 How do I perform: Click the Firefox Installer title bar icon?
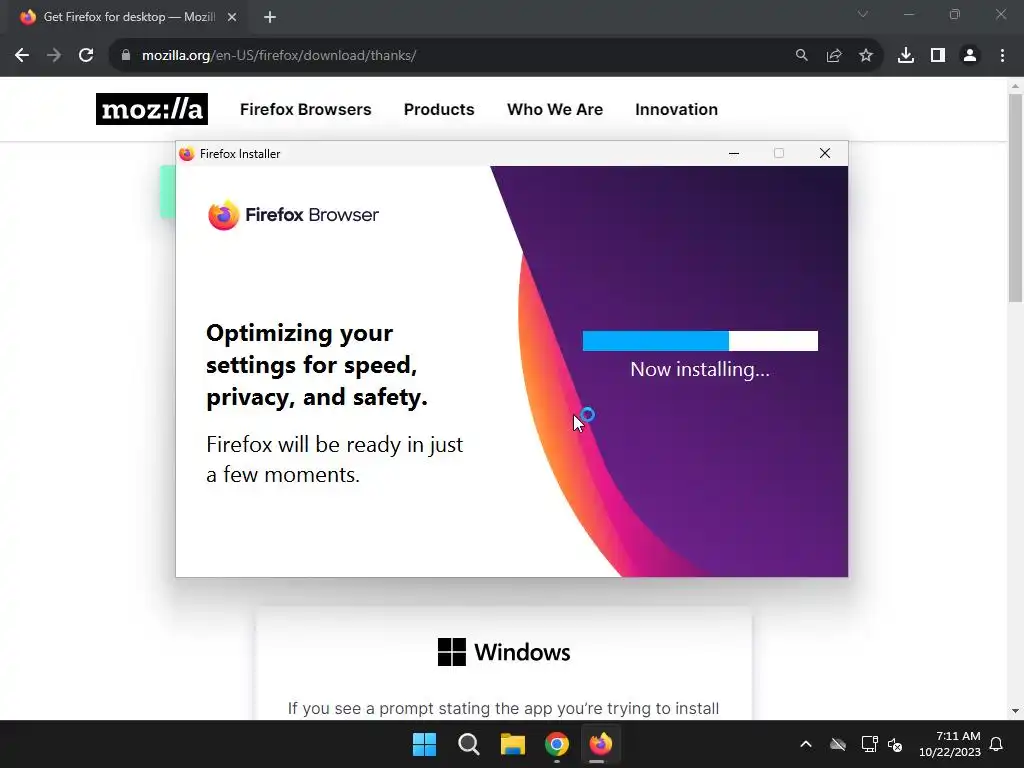point(187,153)
